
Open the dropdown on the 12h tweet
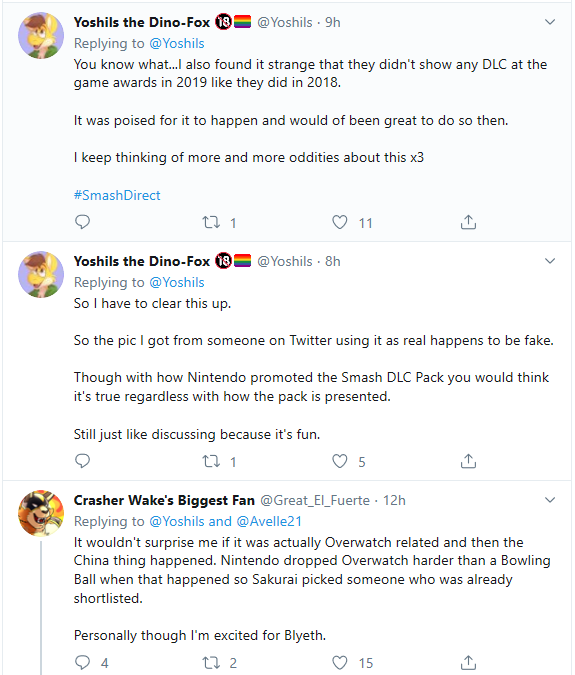550,500
